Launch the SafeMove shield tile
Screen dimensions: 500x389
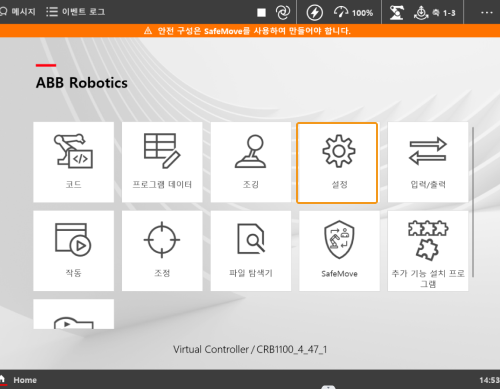[339, 251]
